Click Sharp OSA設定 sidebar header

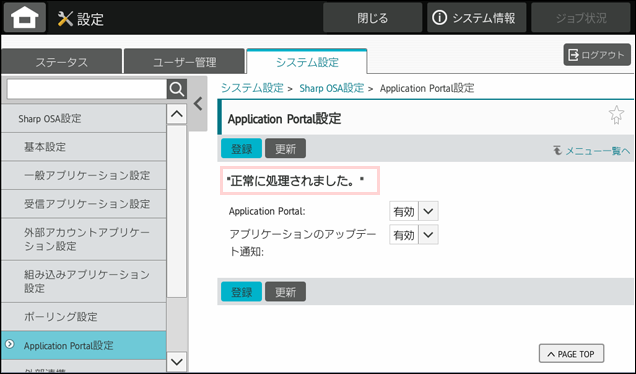pos(84,118)
